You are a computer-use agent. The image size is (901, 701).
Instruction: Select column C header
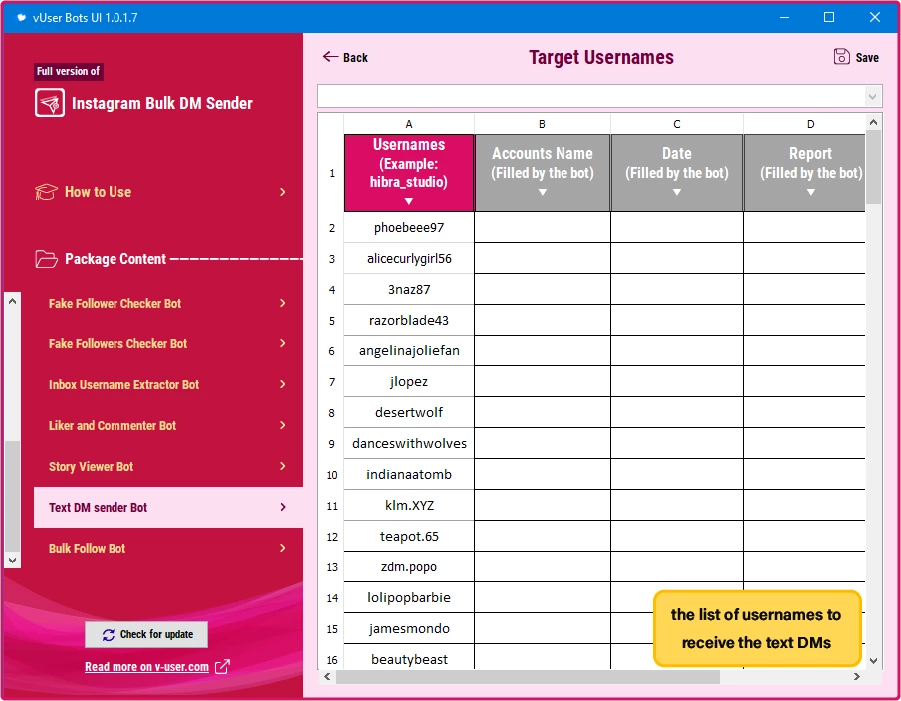click(677, 124)
